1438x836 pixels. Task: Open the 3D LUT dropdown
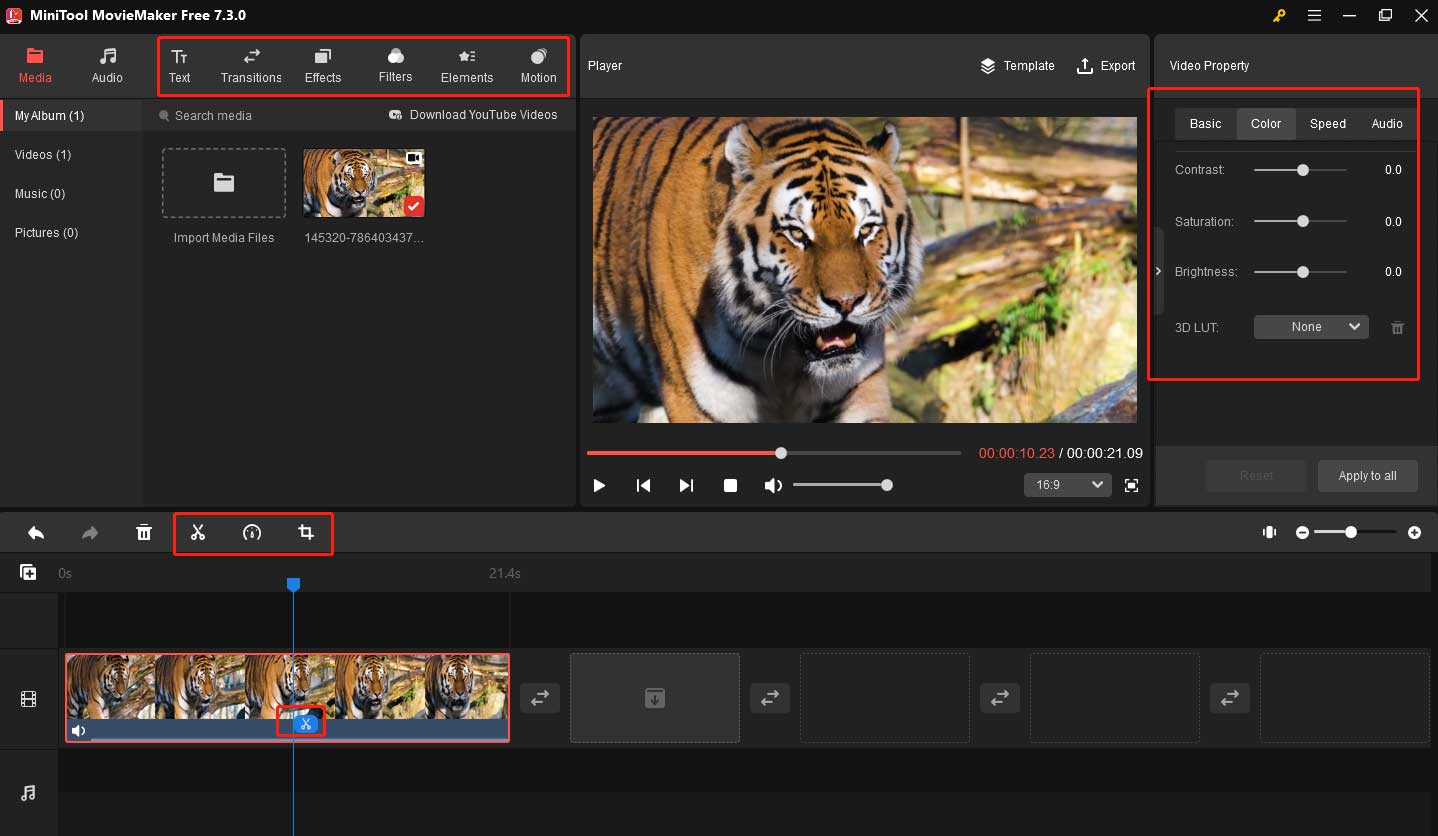(x=1311, y=327)
